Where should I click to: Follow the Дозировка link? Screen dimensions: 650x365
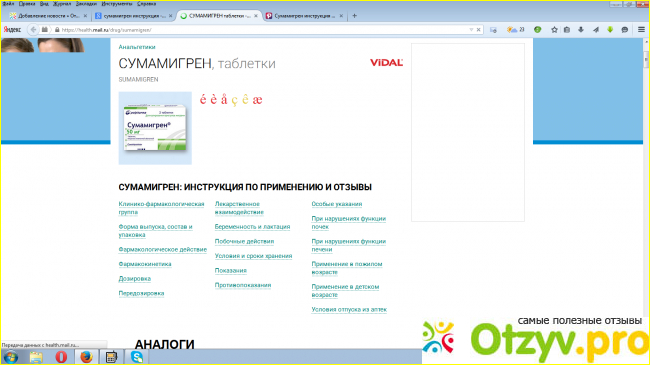click(x=135, y=279)
